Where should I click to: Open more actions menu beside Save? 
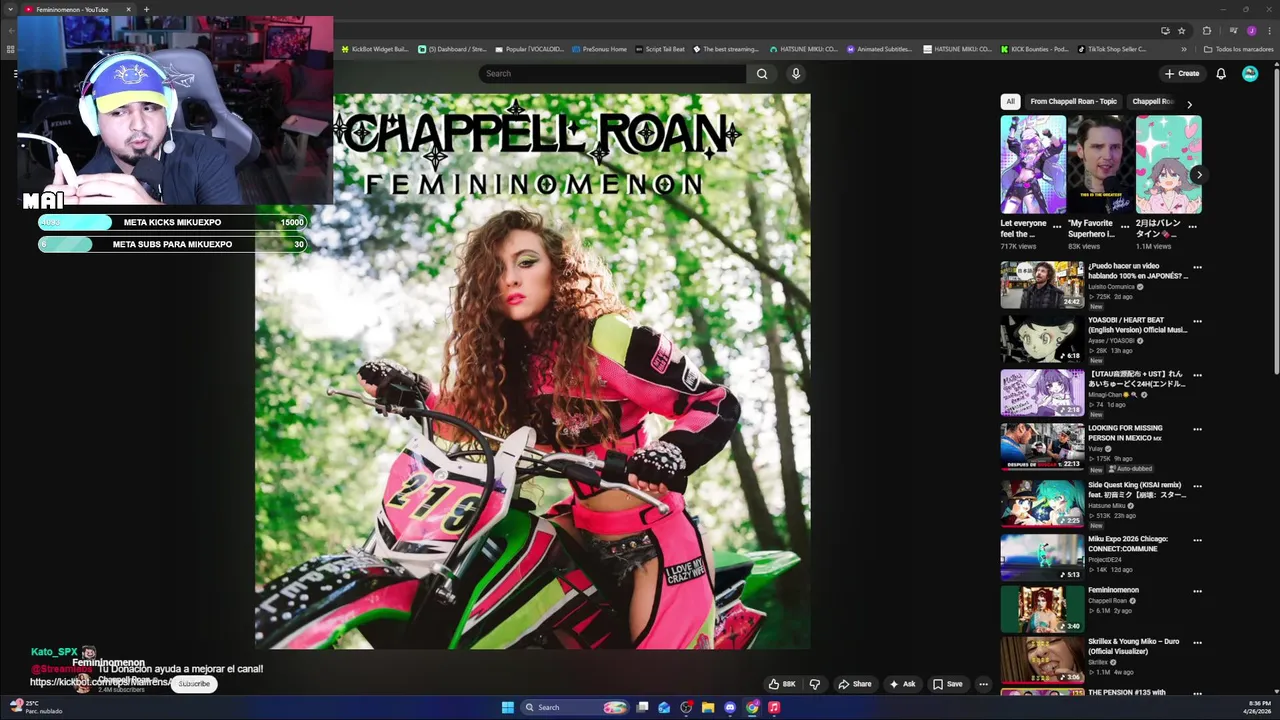(983, 684)
